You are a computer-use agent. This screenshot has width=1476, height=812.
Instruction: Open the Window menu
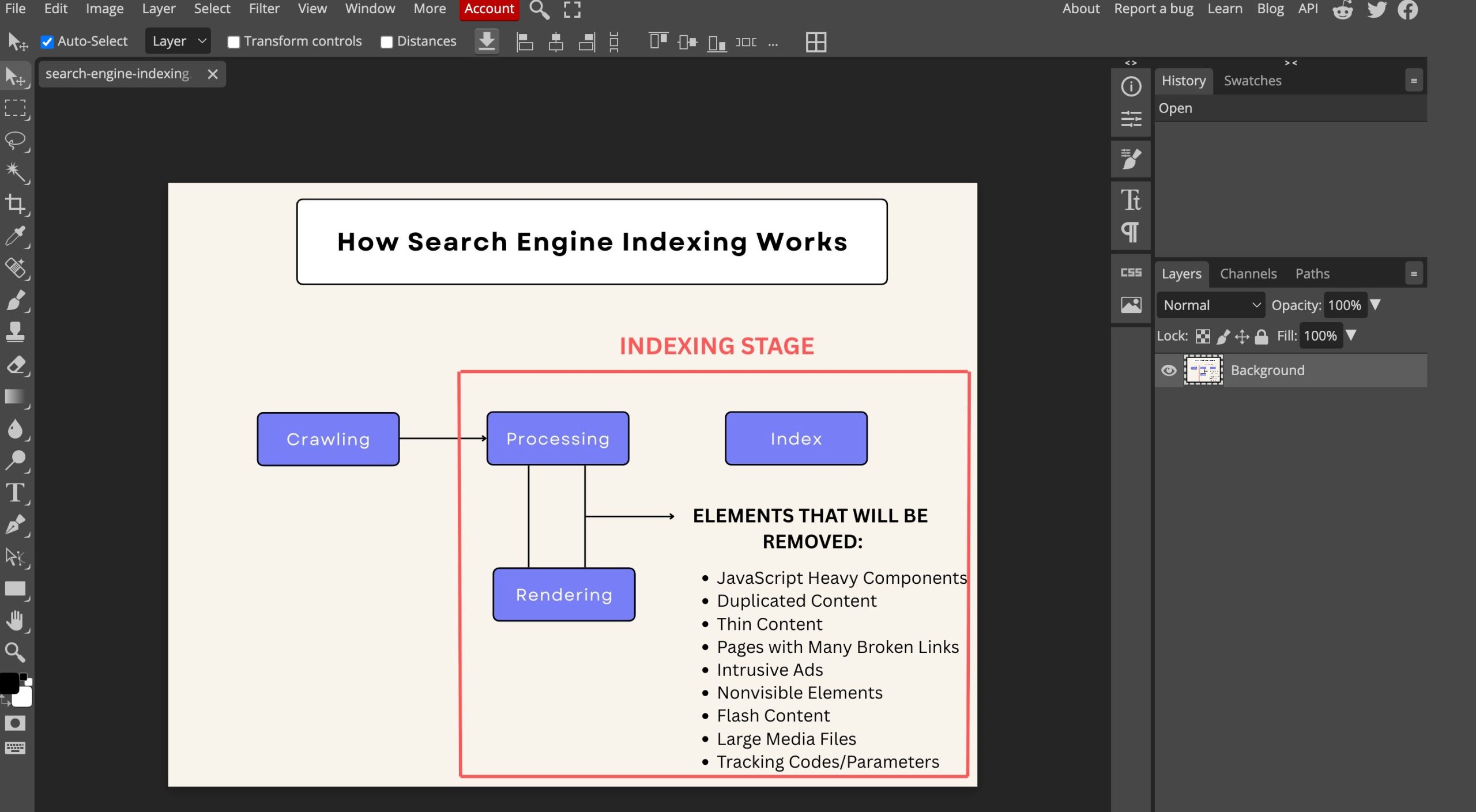[x=370, y=9]
